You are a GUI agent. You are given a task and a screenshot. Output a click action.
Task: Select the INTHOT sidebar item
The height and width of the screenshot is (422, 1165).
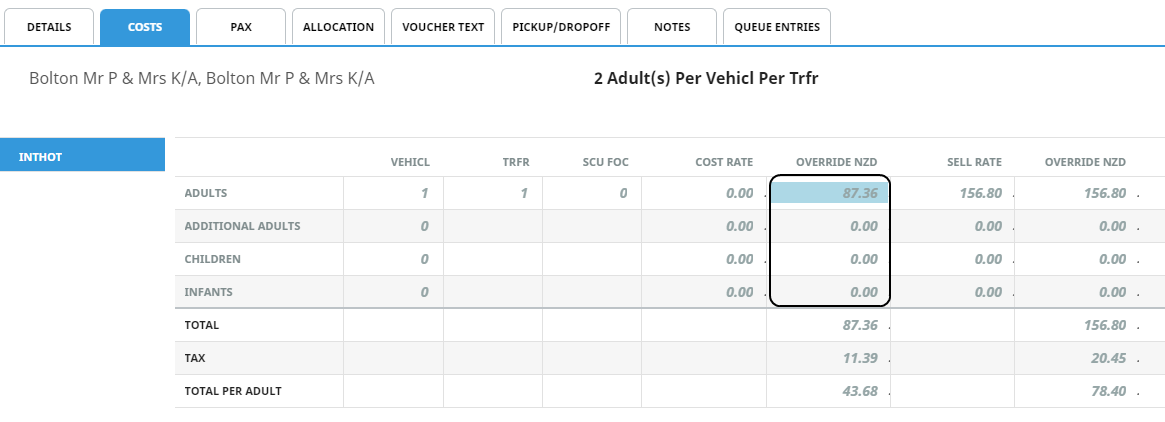pos(82,155)
